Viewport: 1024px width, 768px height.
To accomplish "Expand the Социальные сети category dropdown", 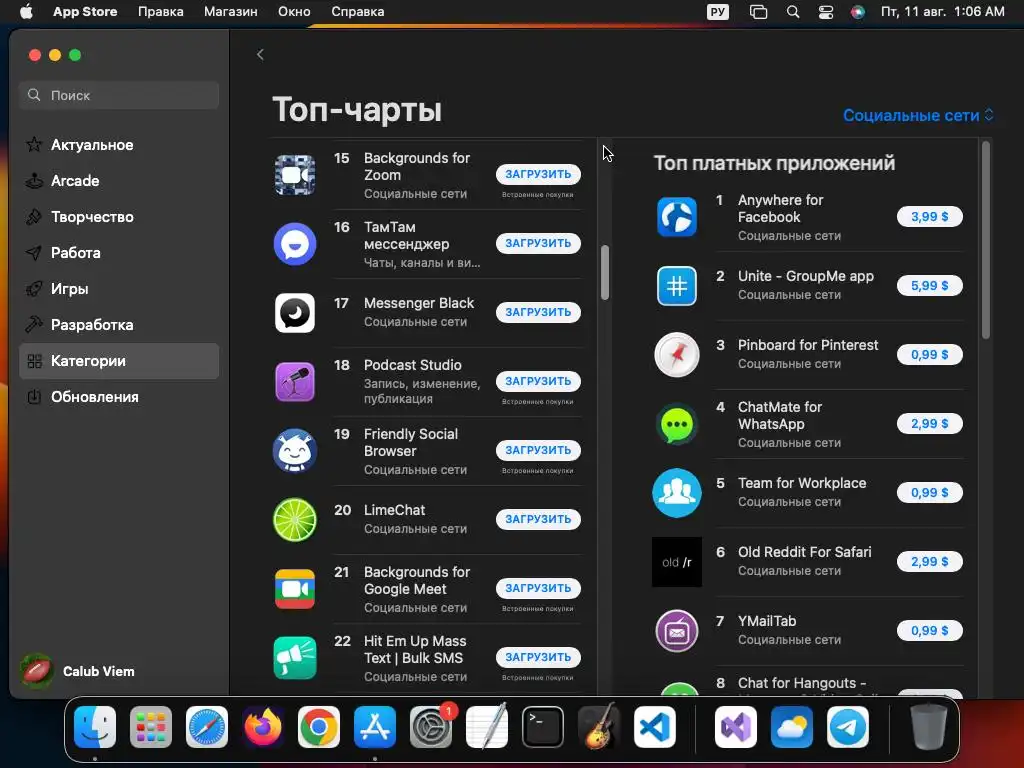I will [918, 116].
